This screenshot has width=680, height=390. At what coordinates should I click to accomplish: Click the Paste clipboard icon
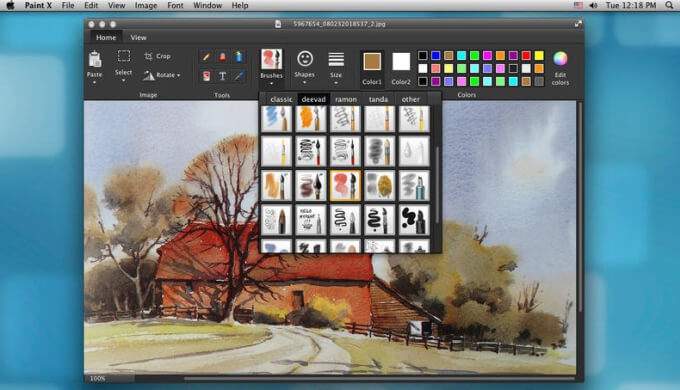pyautogui.click(x=94, y=59)
